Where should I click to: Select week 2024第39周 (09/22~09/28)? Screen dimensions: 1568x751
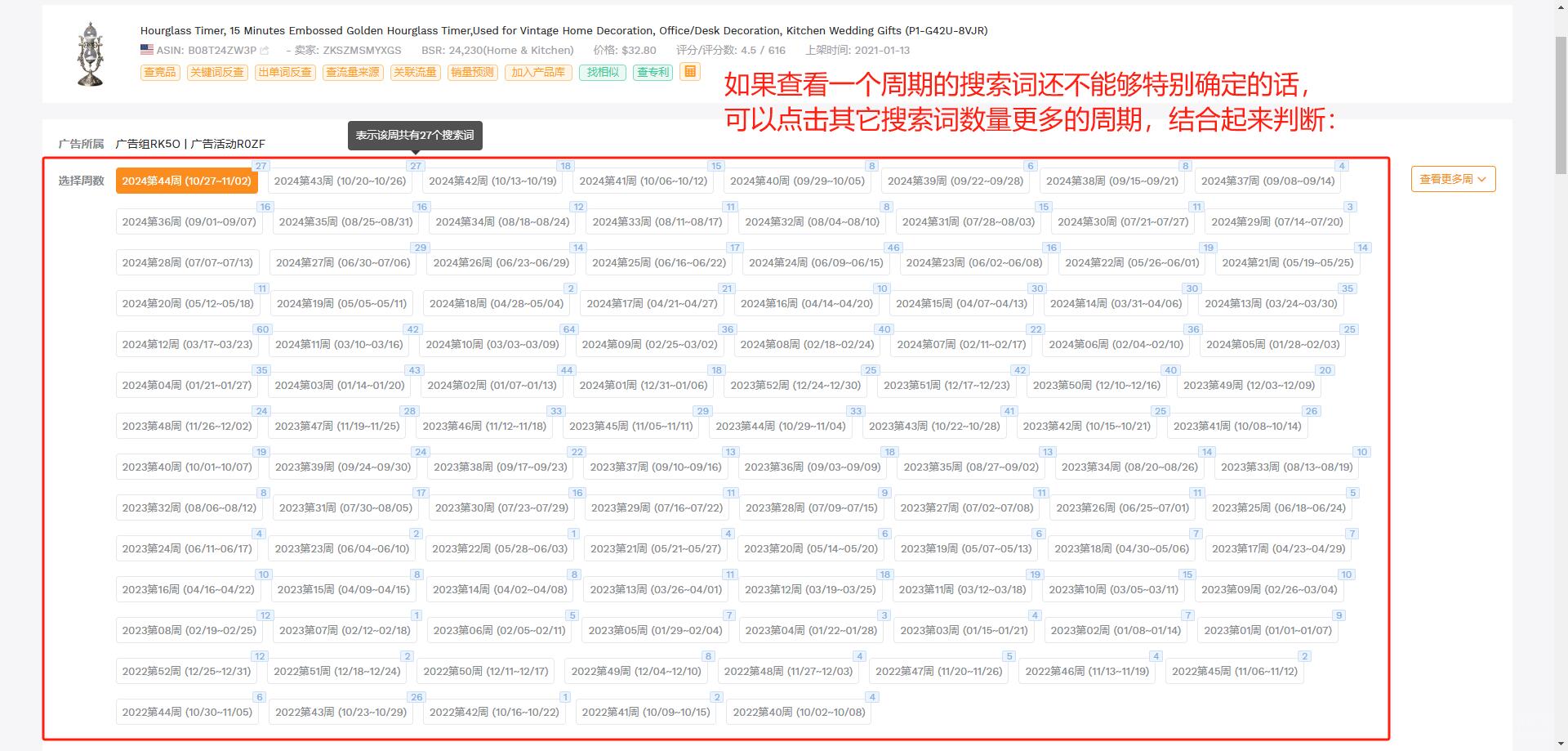tap(955, 181)
